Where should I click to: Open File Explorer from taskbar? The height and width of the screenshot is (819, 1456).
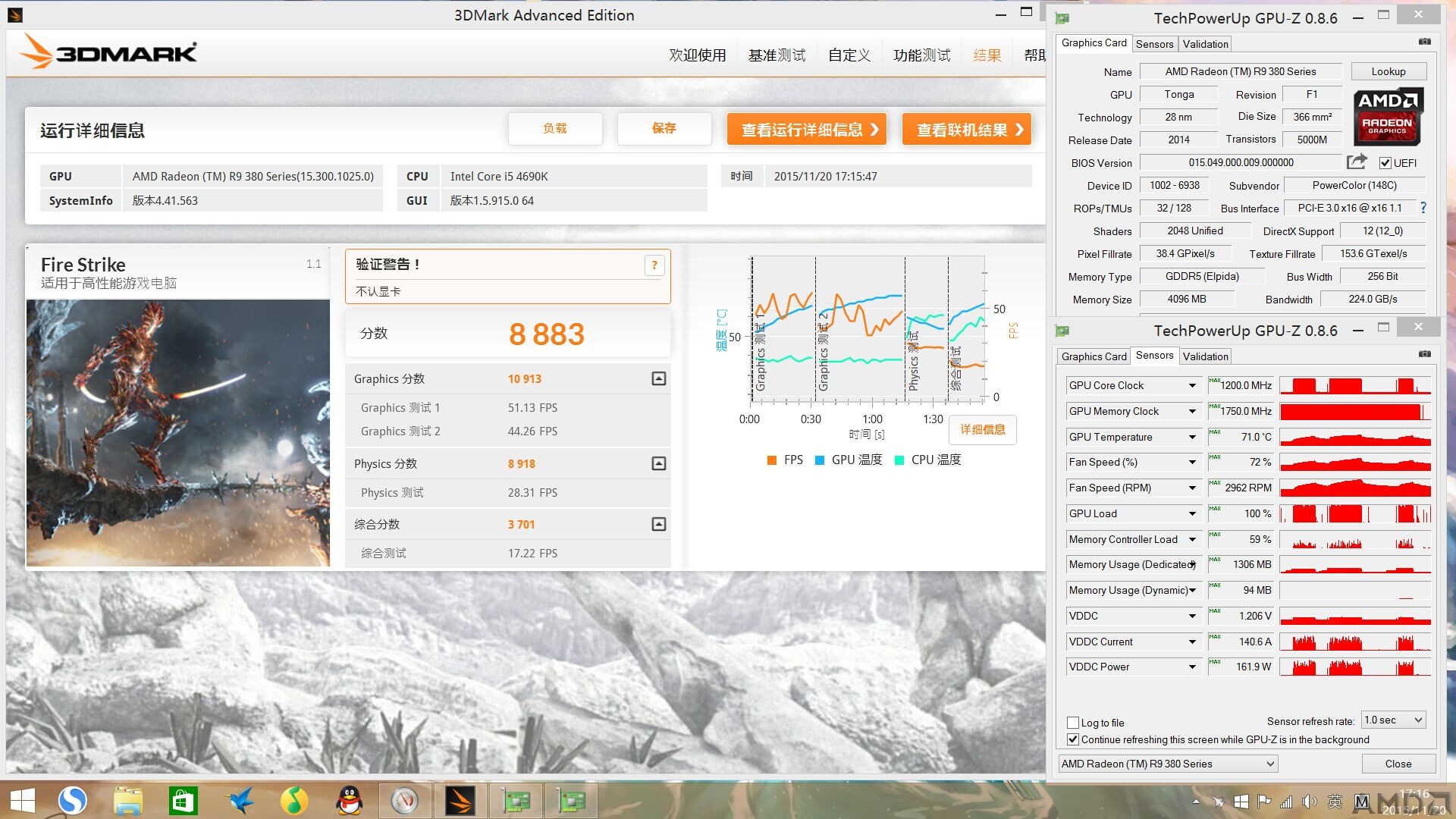[128, 801]
